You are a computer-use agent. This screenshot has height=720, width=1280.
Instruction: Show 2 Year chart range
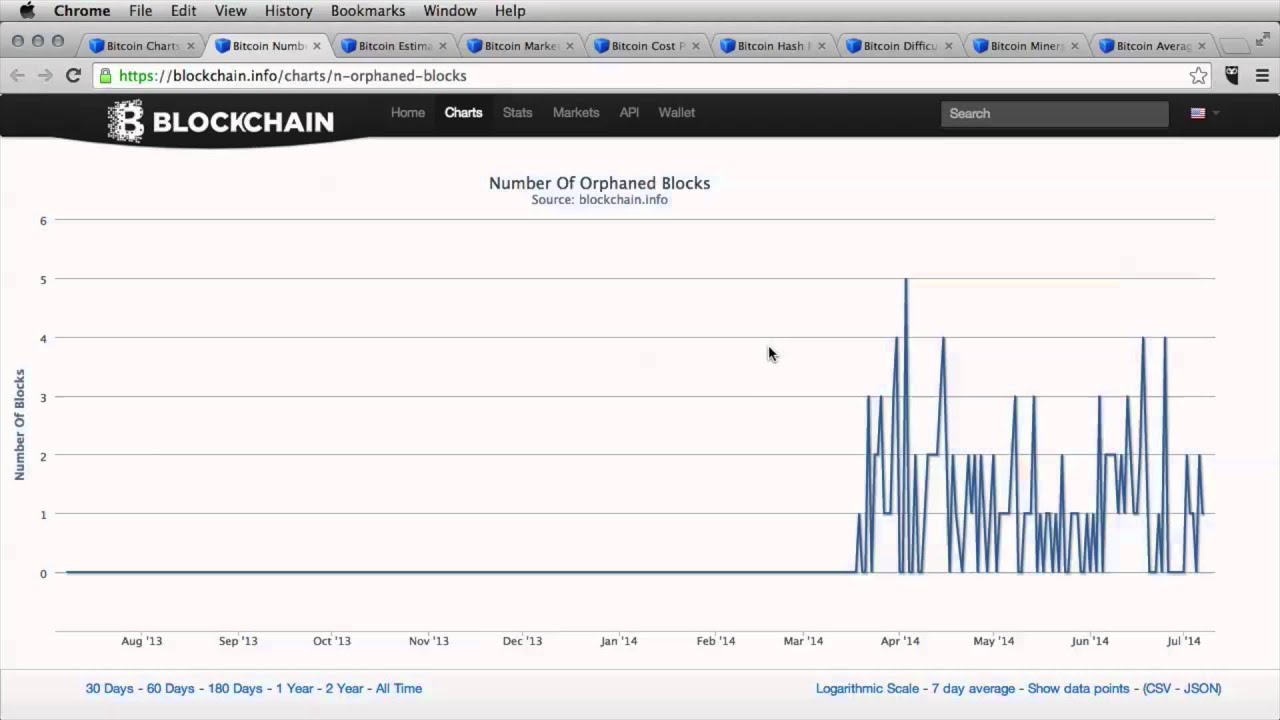(345, 688)
